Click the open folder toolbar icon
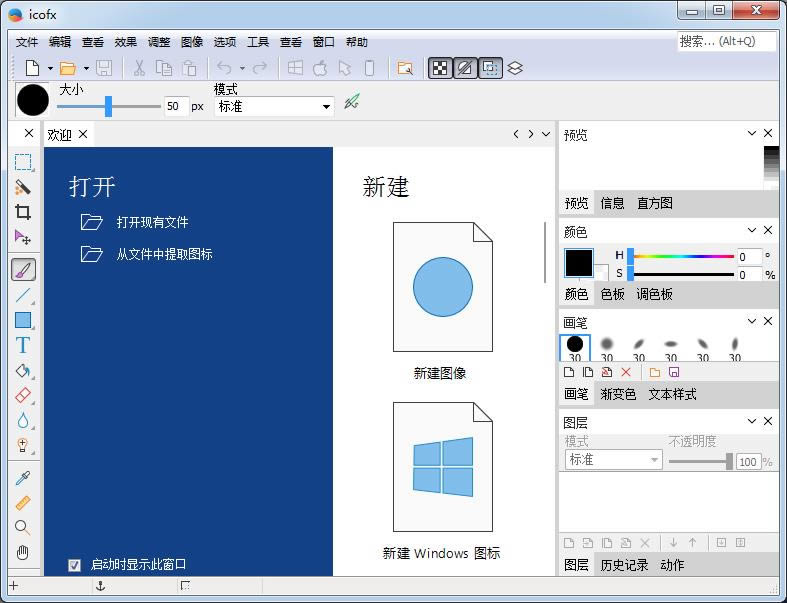 [x=68, y=68]
